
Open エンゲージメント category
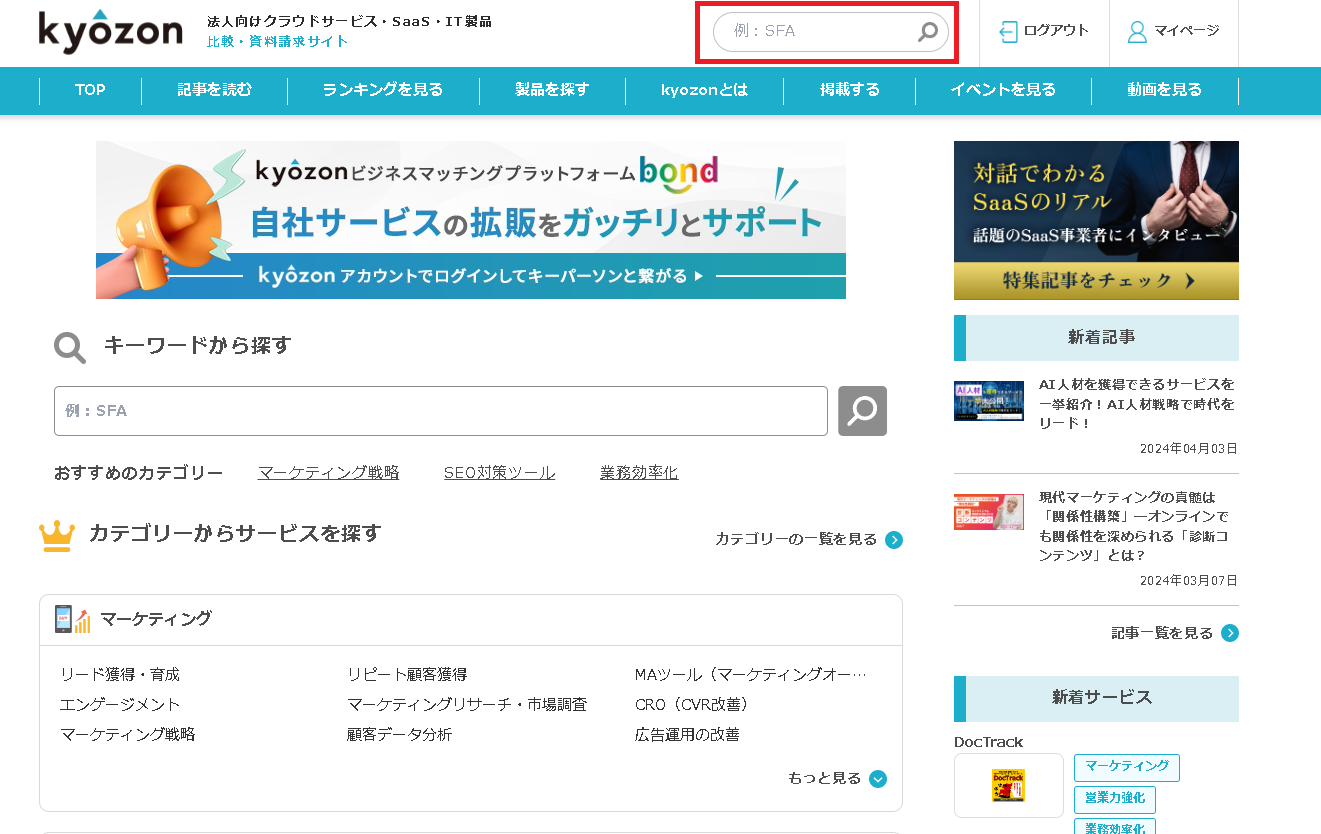[120, 705]
